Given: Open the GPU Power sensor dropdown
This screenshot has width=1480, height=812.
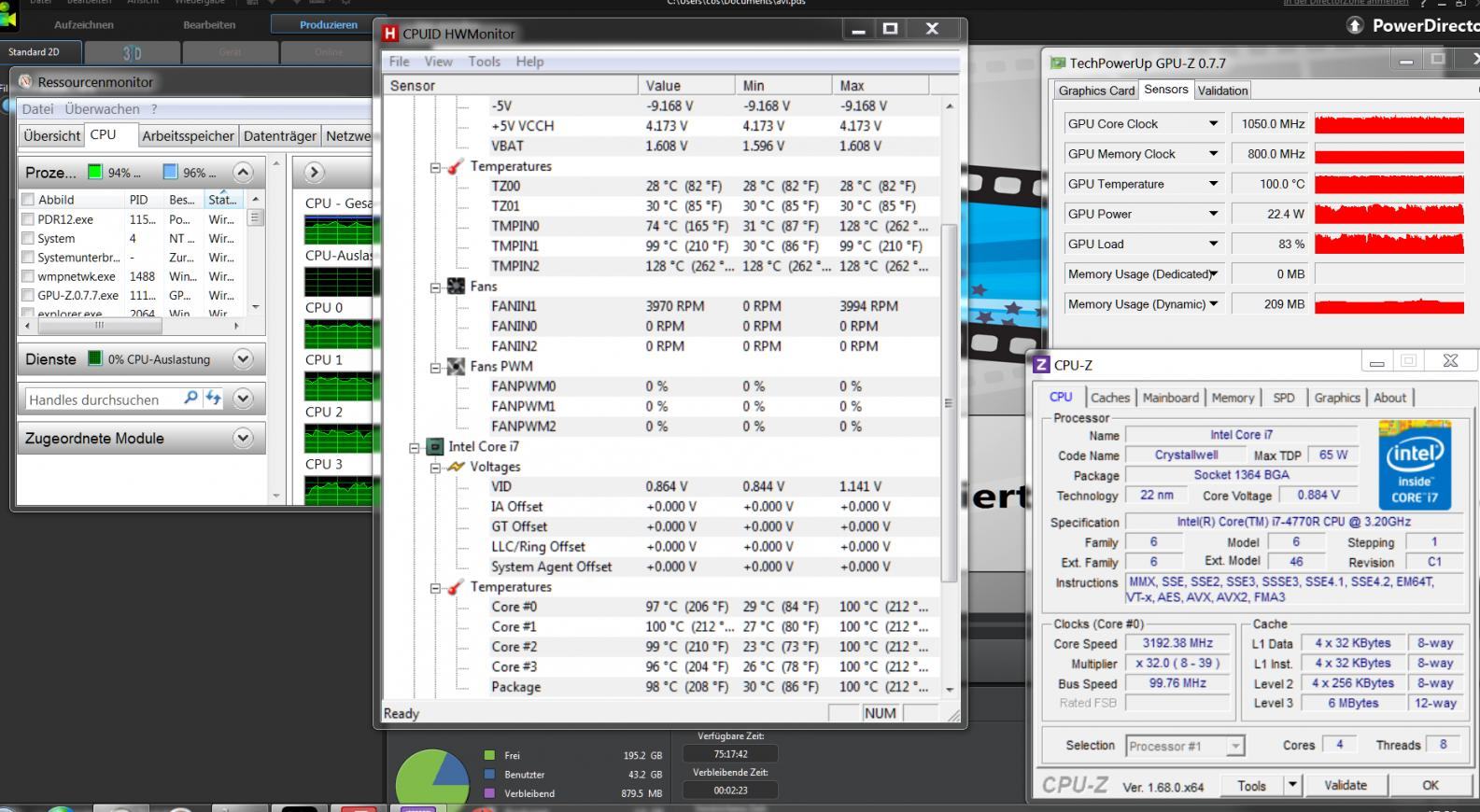Looking at the screenshot, I should tap(1213, 214).
